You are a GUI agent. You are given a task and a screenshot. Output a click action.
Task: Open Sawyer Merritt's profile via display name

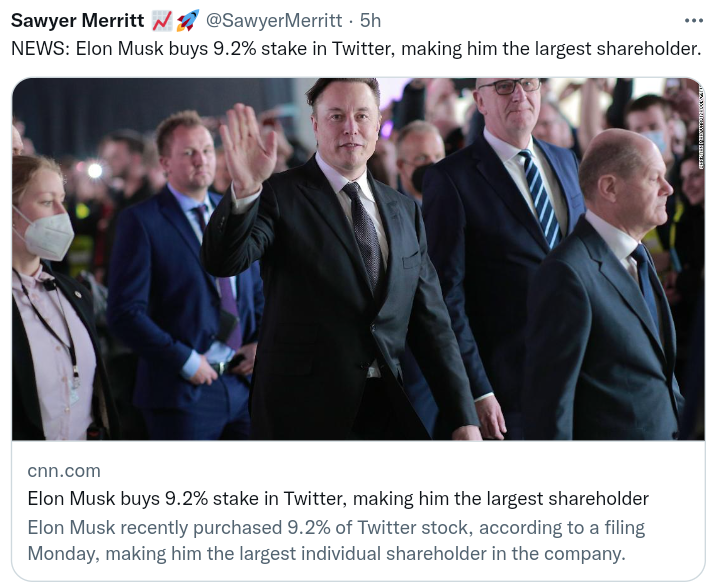[x=77, y=20]
